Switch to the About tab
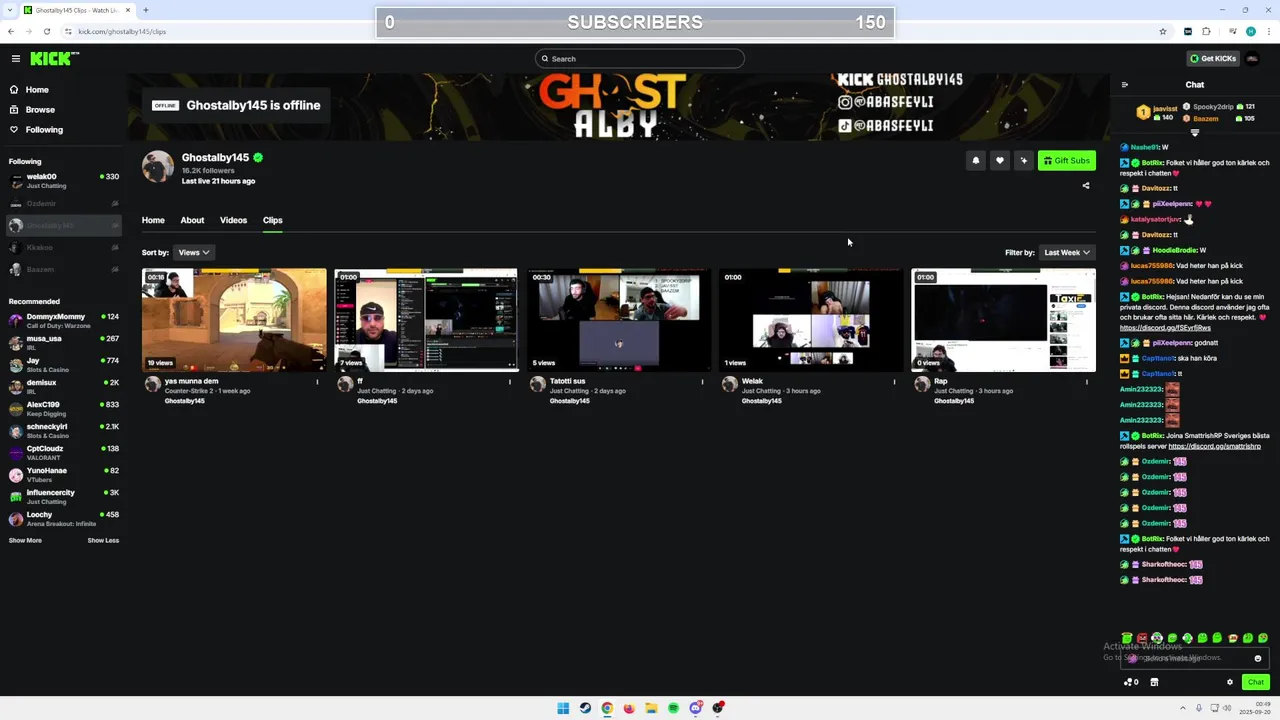Viewport: 1280px width, 720px height. (x=192, y=220)
